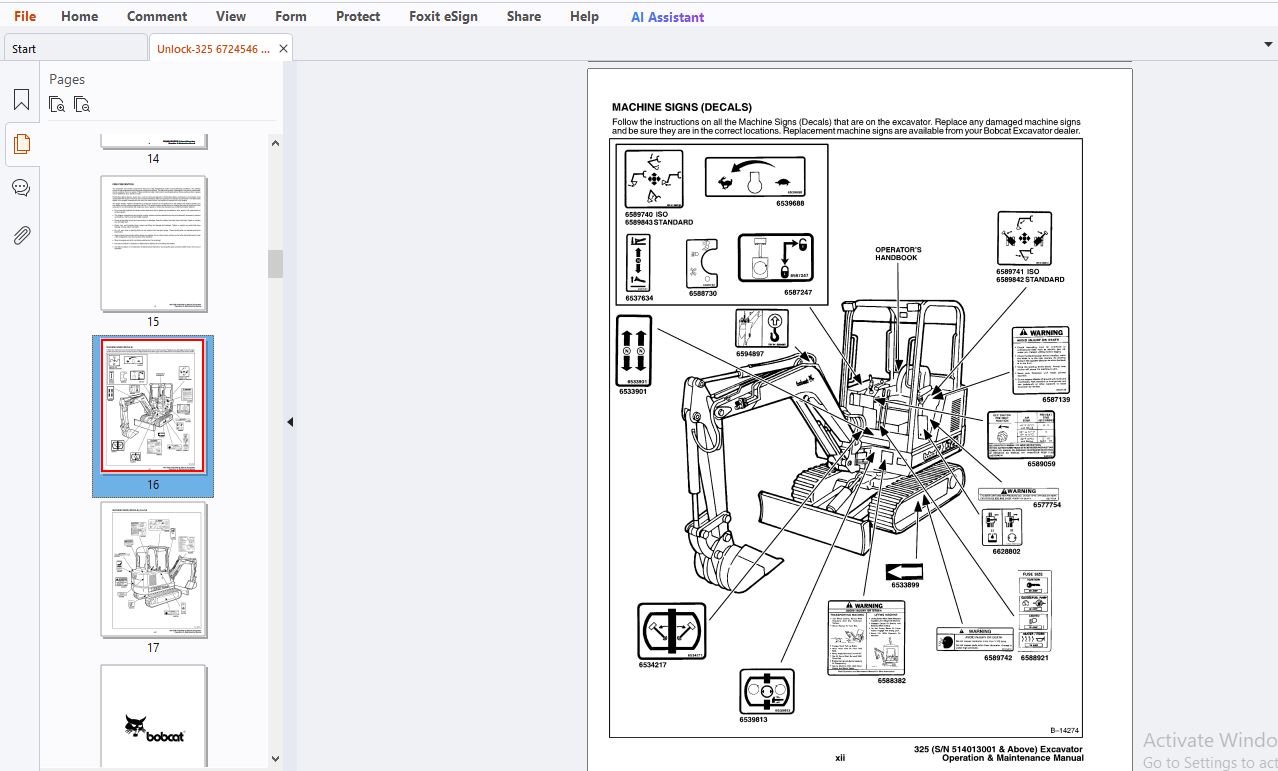Open the Comment ribbon tab

point(157,16)
